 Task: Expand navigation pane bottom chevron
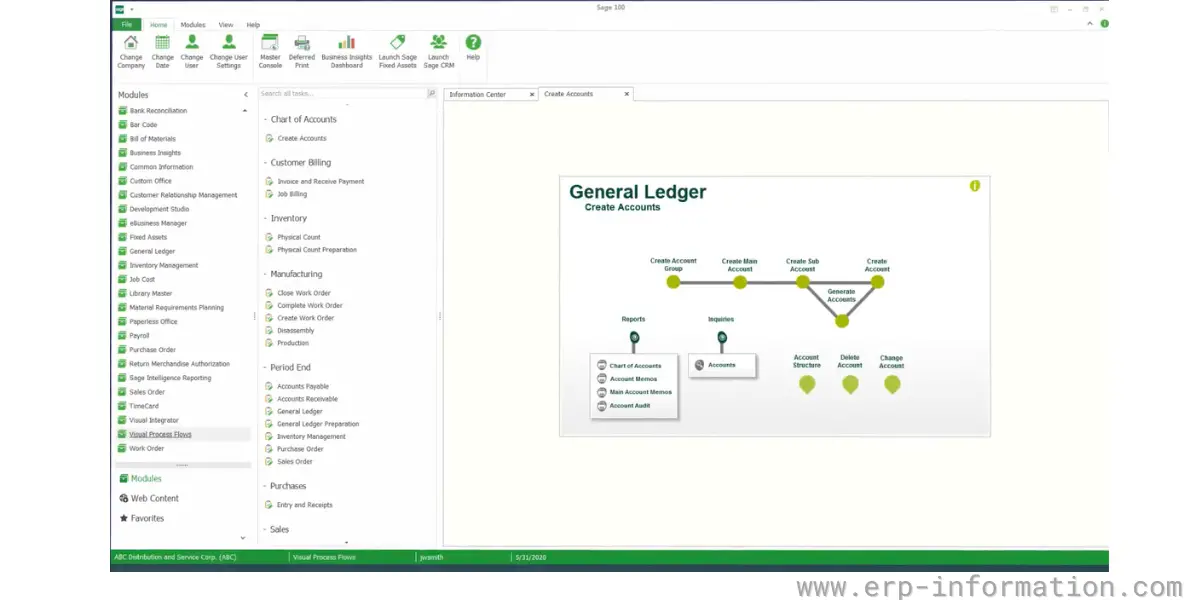(x=242, y=538)
